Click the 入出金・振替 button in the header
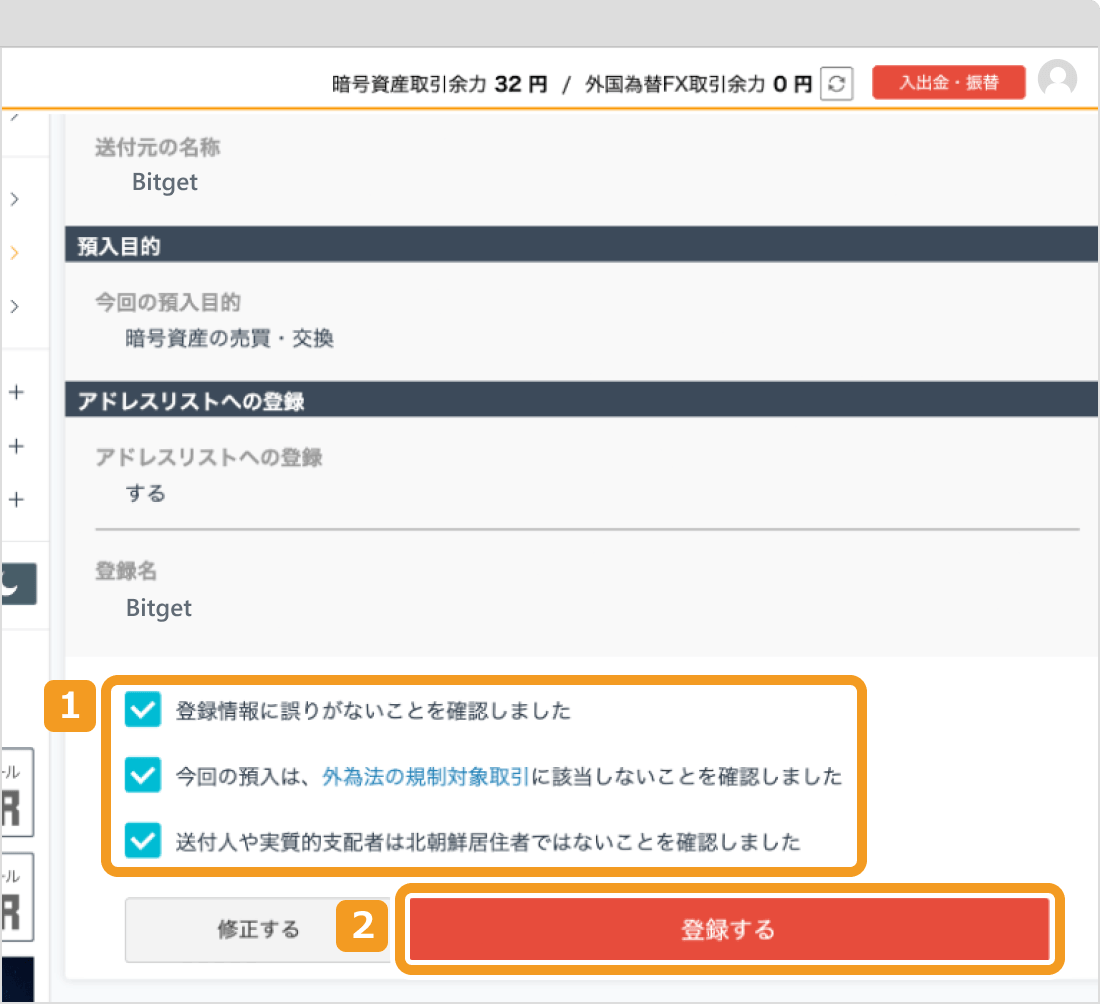1100x1004 pixels. pyautogui.click(x=948, y=82)
